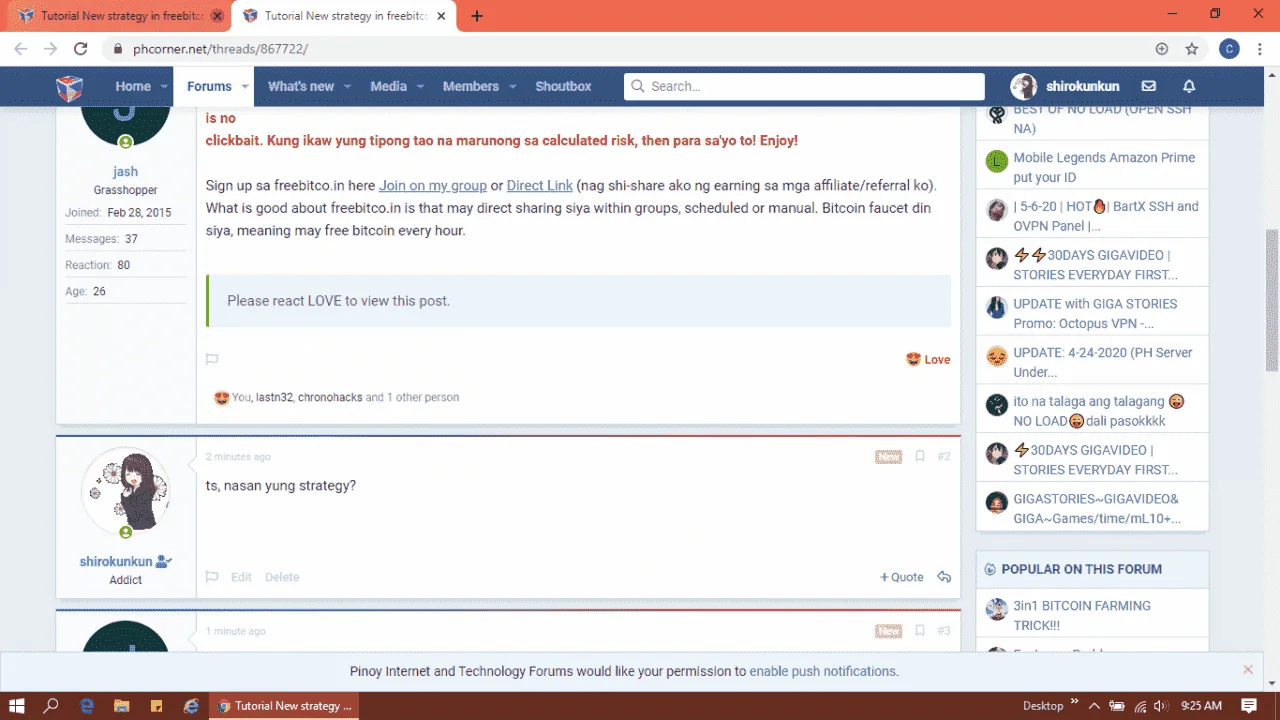Click browser back arrow

click(20, 48)
